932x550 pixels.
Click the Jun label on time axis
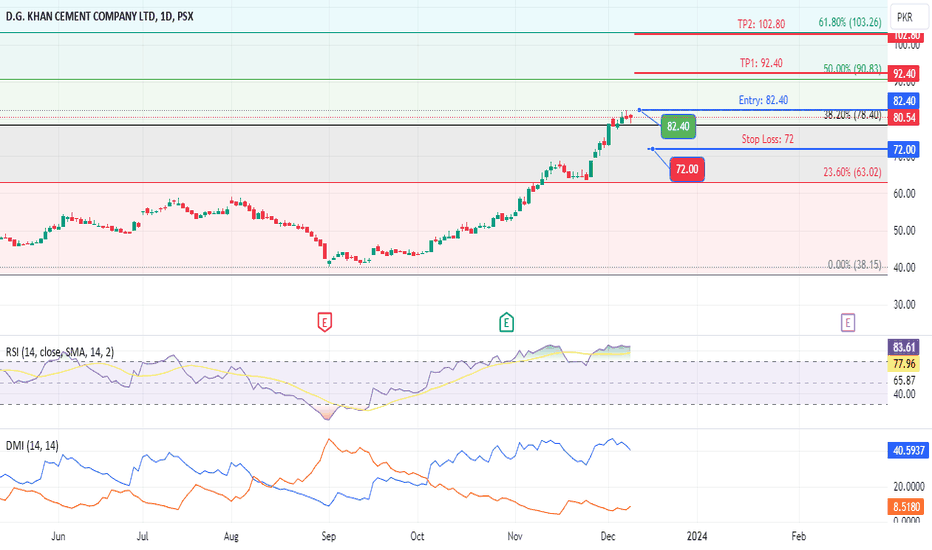58,536
